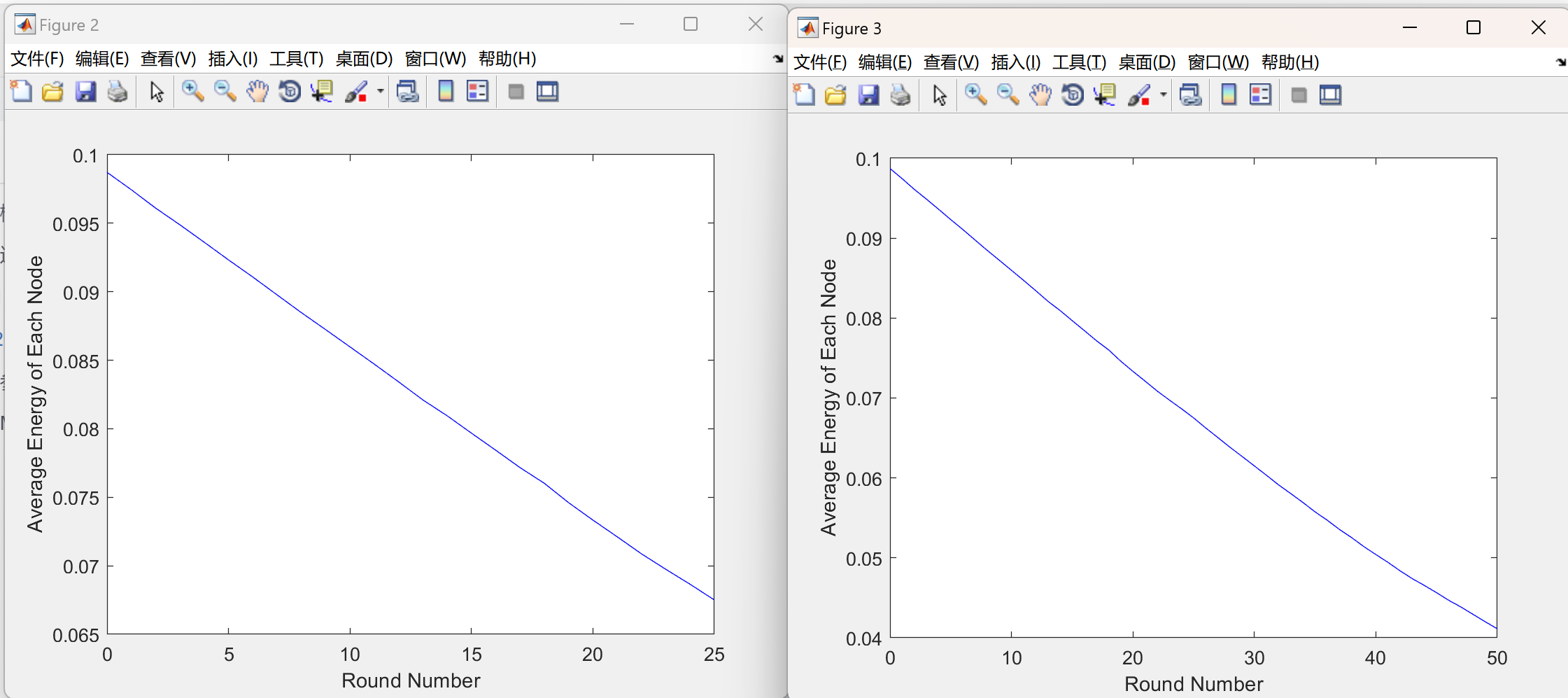Click dock arrow in Figure 2 menu bar
The height and width of the screenshot is (698, 1568).
(x=778, y=59)
